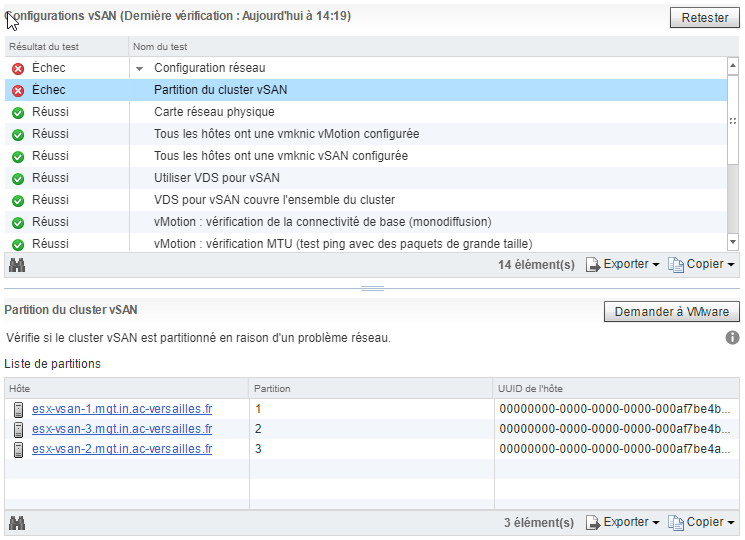This screenshot has height=540, width=745.
Task: Click the Partition column header
Action: pos(371,388)
